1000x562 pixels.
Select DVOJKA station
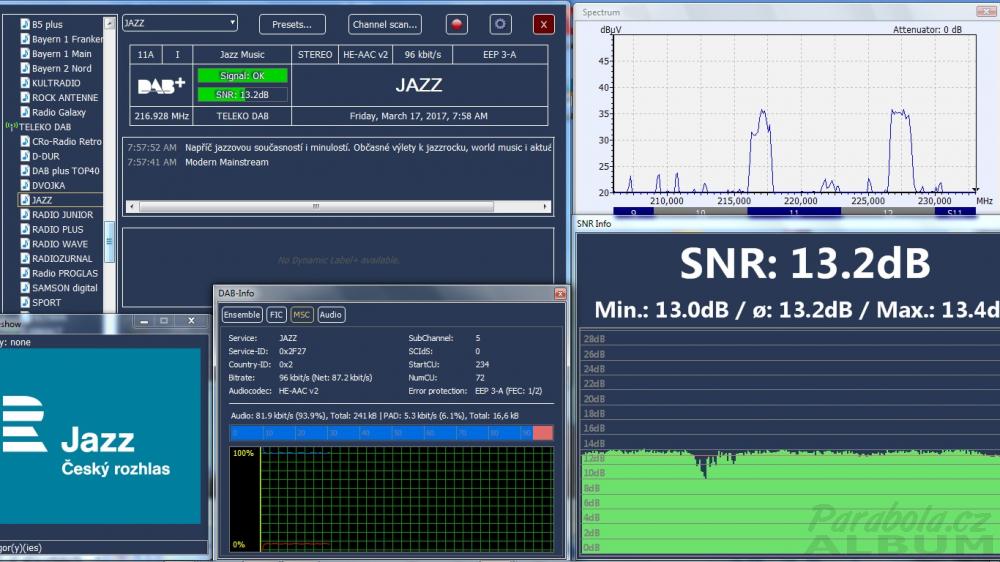coord(48,186)
